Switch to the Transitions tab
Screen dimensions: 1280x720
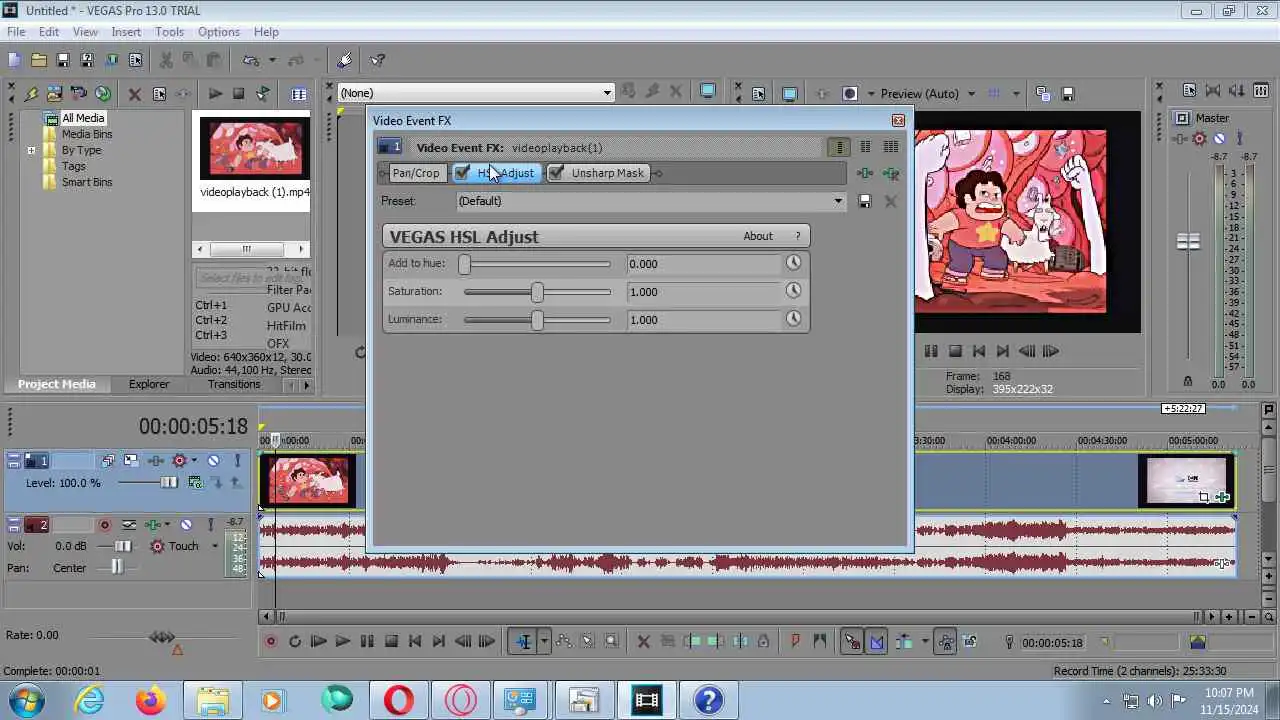tap(234, 384)
